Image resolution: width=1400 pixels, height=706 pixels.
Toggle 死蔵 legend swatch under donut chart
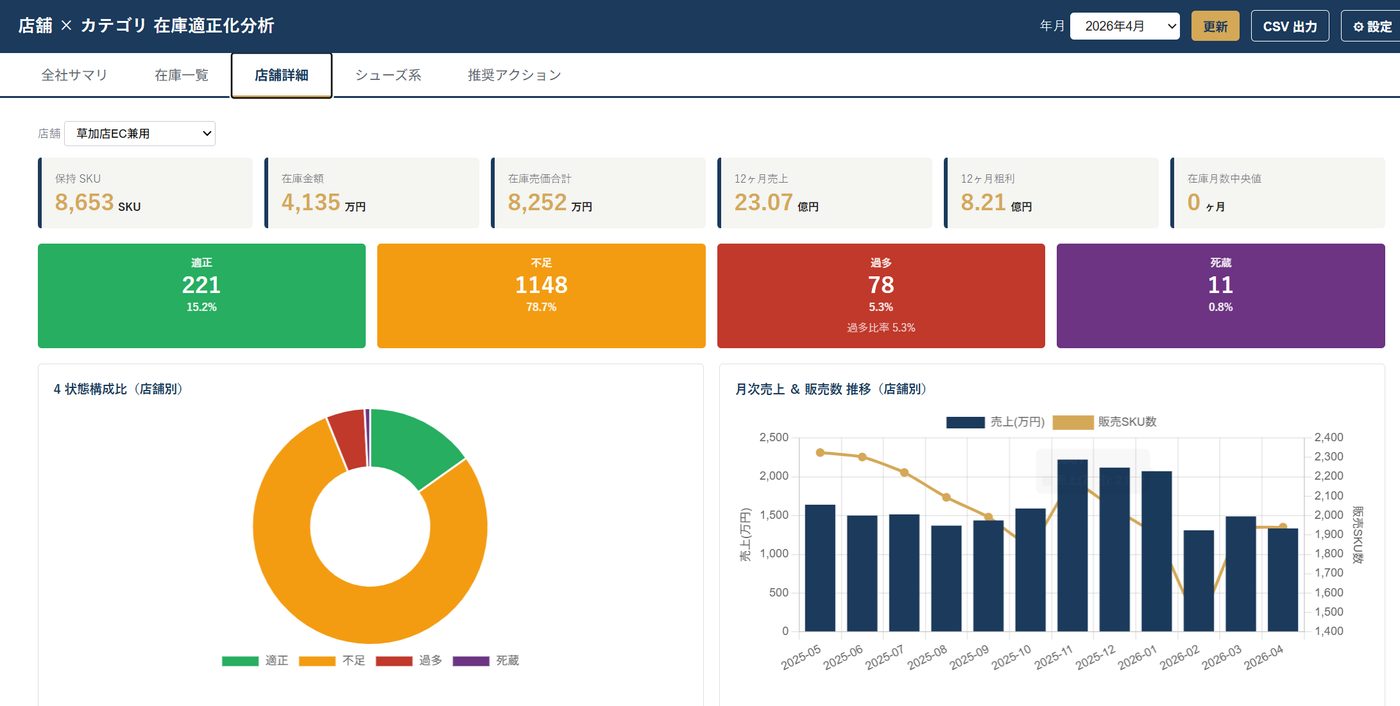click(471, 661)
